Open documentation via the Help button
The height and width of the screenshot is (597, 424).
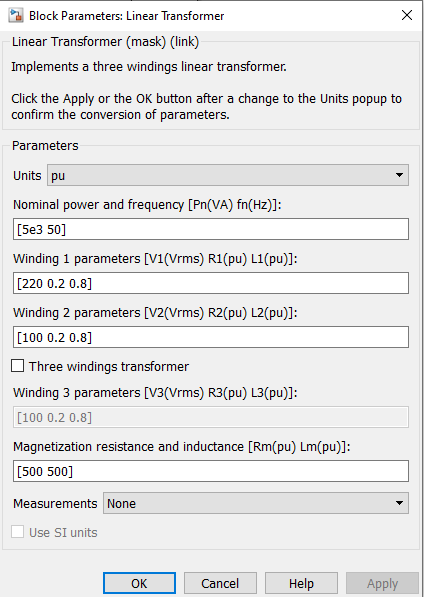[301, 583]
